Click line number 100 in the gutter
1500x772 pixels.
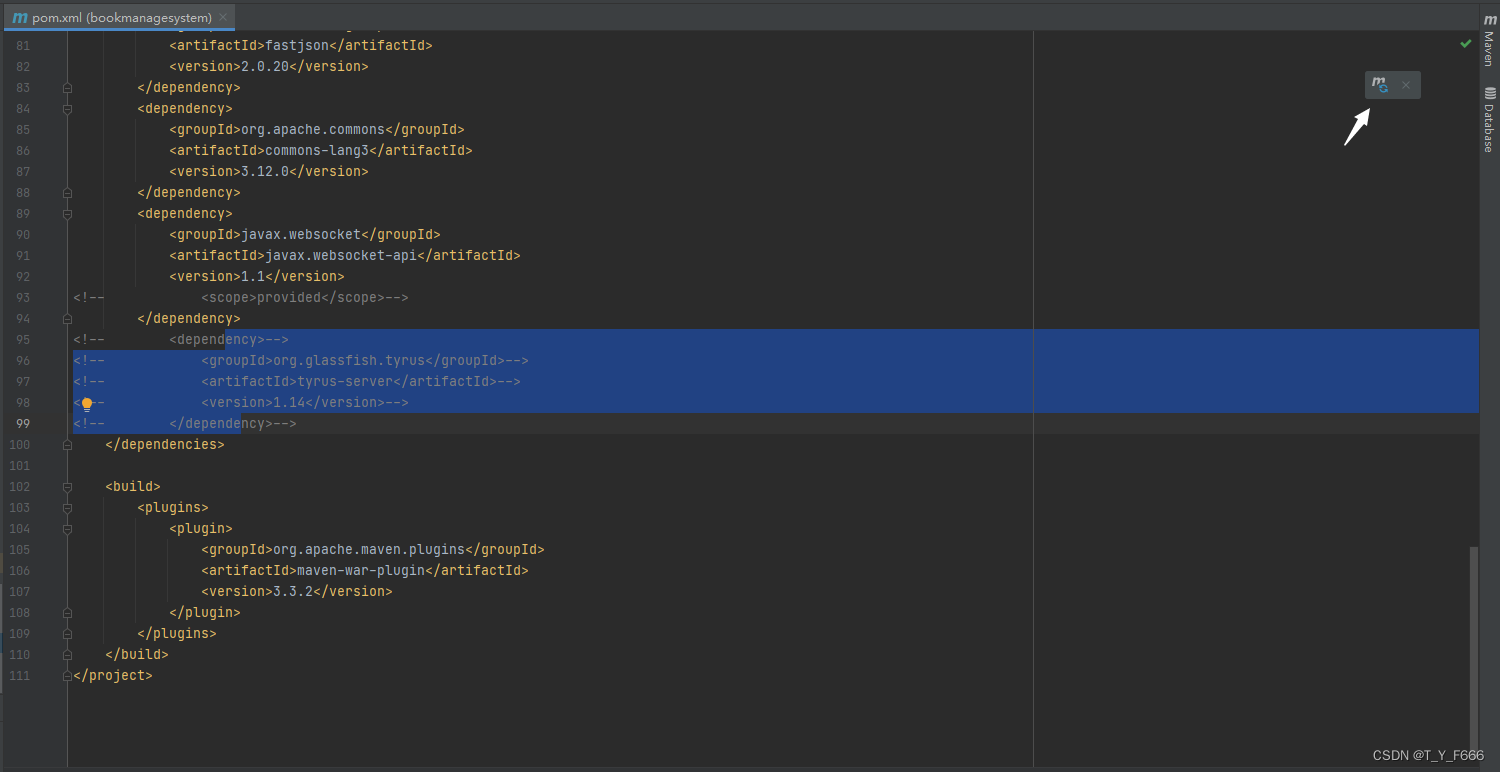19,444
